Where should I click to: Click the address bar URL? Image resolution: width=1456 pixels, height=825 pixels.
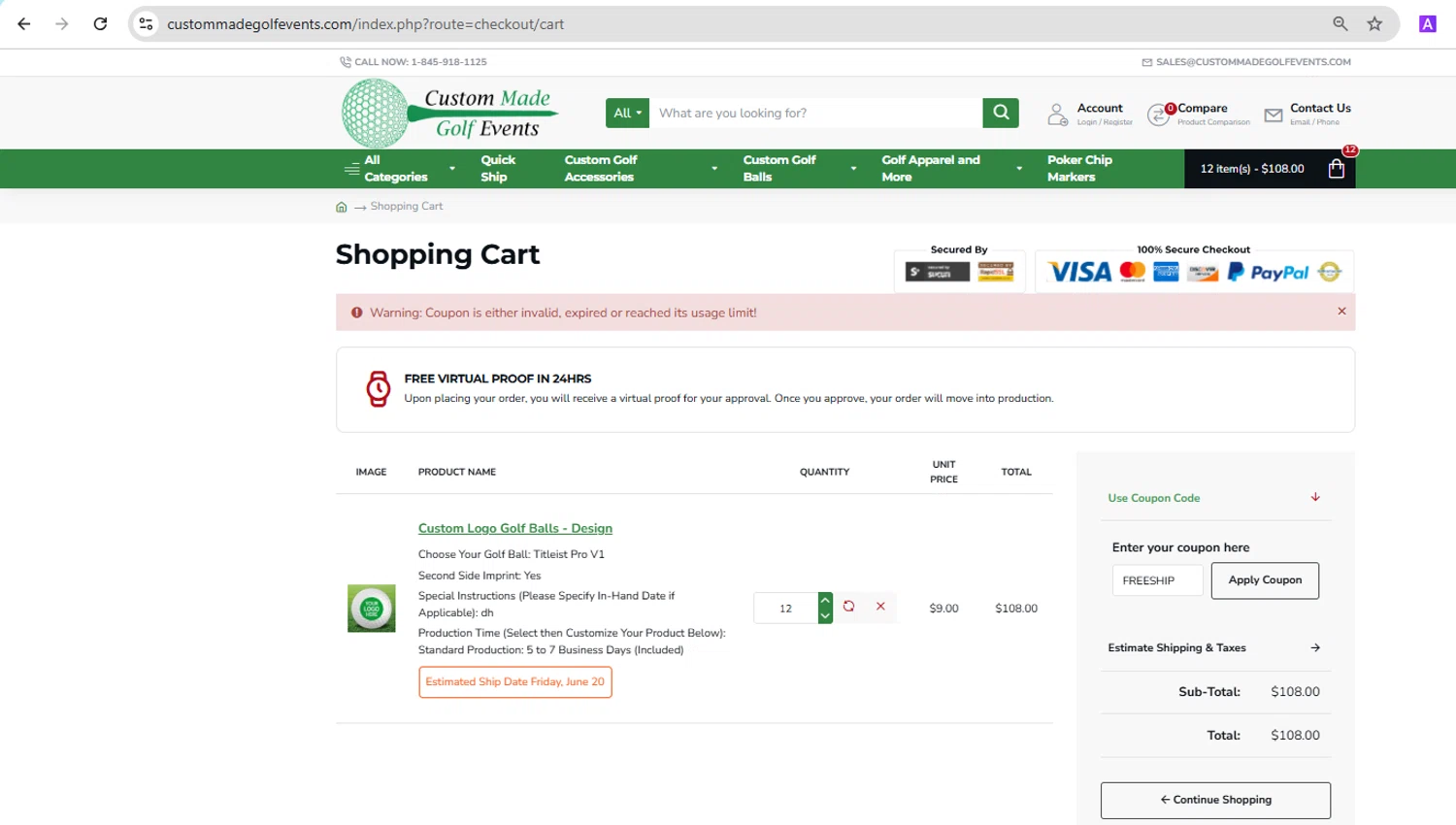point(365,24)
